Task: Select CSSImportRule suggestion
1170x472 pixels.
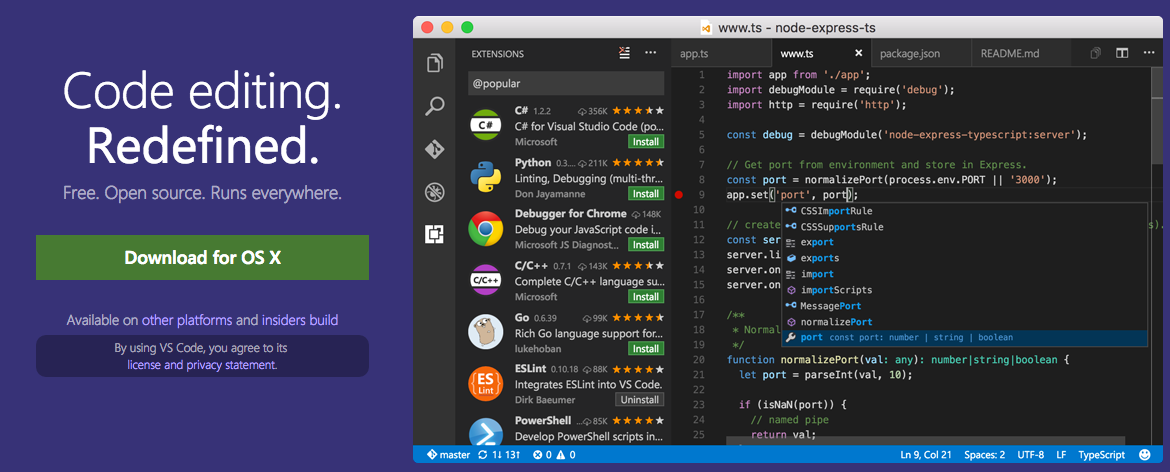Action: (x=965, y=210)
